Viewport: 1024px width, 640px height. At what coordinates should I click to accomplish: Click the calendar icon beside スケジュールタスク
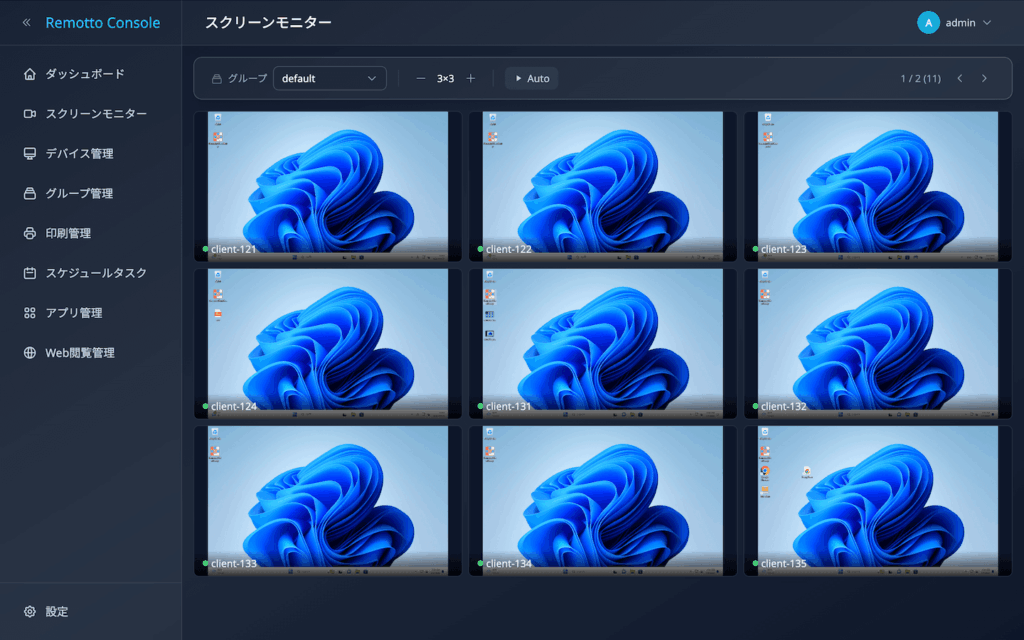(x=29, y=273)
